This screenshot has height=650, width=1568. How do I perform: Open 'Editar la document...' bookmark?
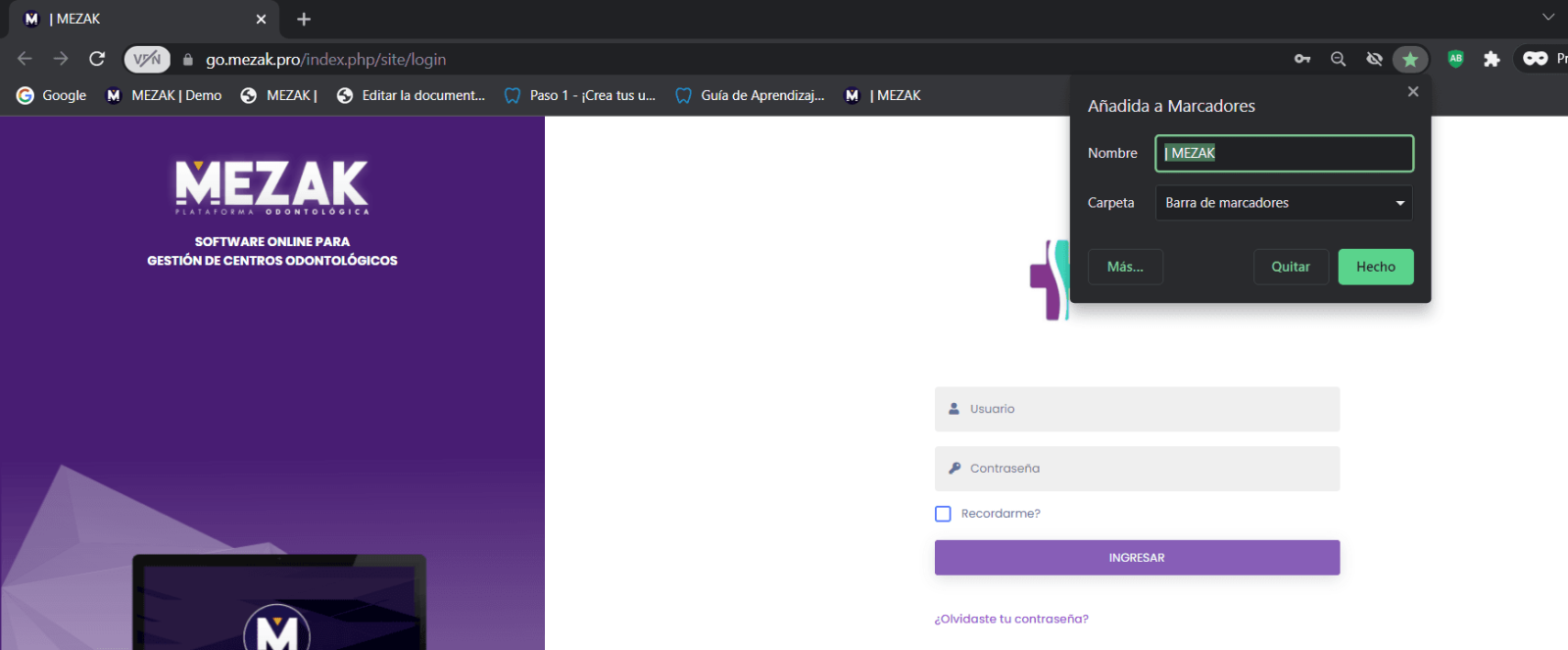pyautogui.click(x=412, y=95)
